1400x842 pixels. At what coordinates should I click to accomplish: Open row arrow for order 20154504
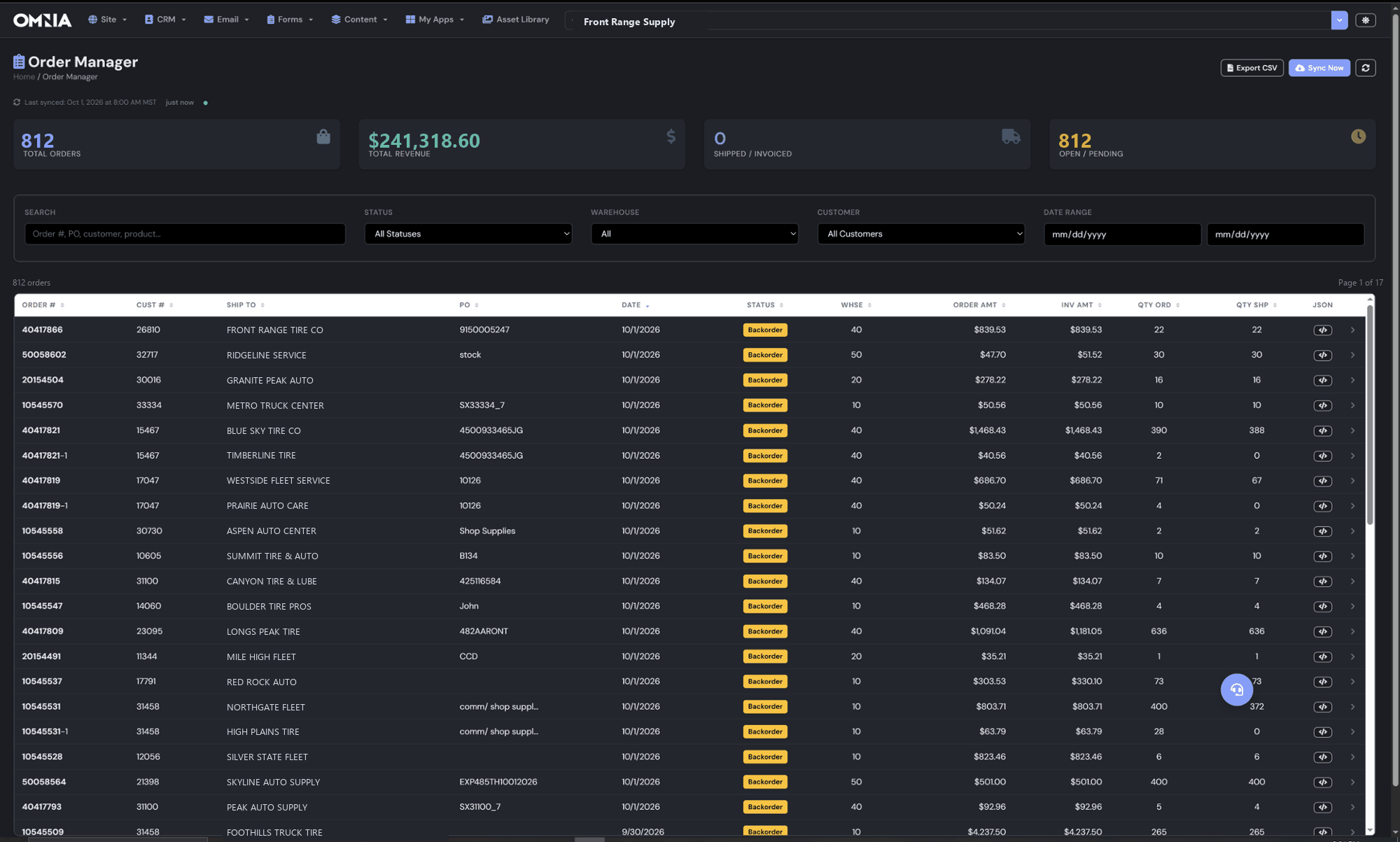pos(1352,380)
